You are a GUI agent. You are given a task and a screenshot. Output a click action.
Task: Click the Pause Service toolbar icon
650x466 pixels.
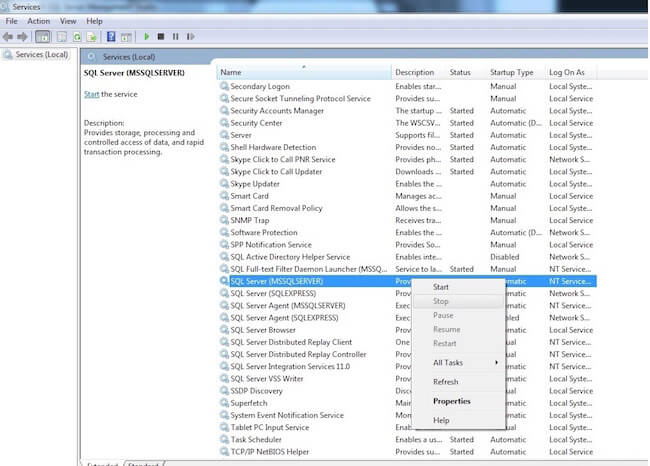pyautogui.click(x=175, y=37)
